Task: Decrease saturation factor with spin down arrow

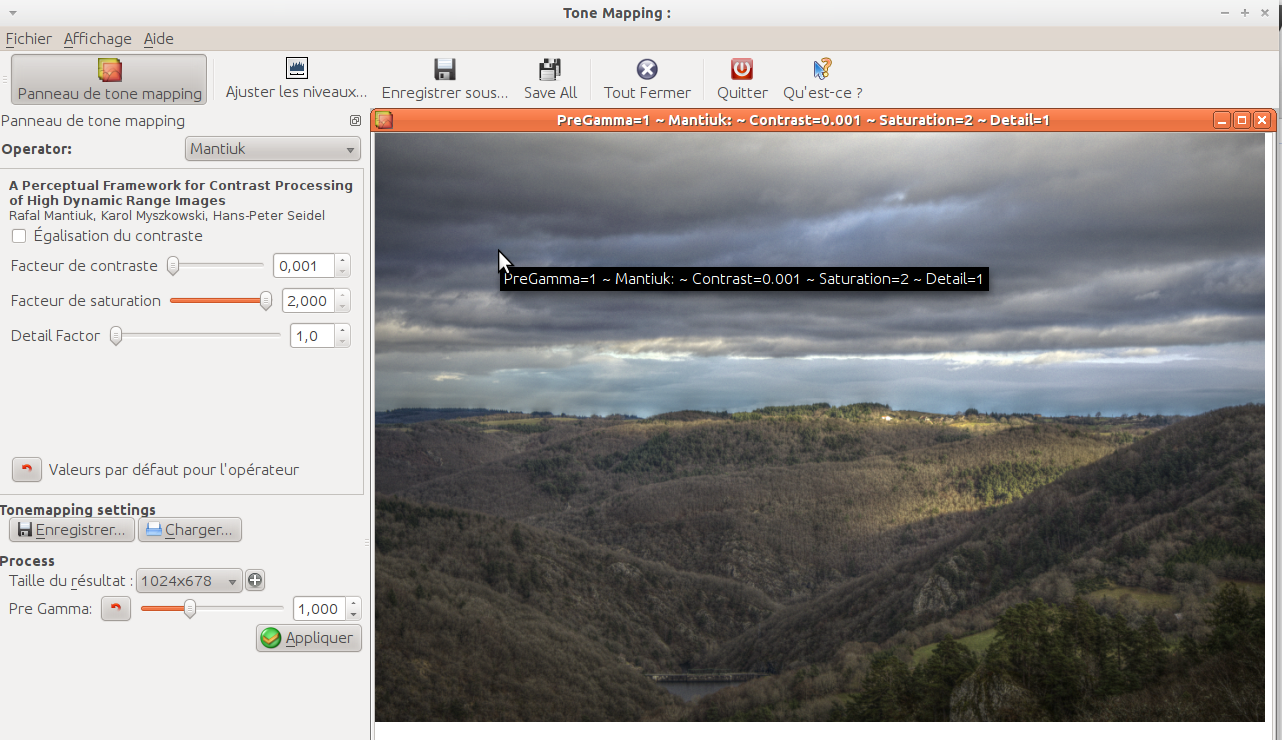Action: (343, 307)
